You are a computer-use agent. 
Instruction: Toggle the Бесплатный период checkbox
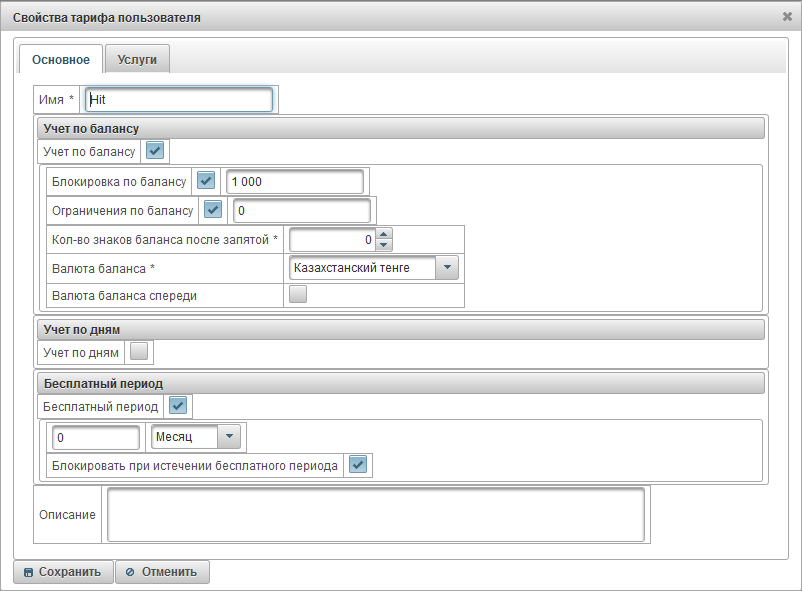tap(178, 406)
